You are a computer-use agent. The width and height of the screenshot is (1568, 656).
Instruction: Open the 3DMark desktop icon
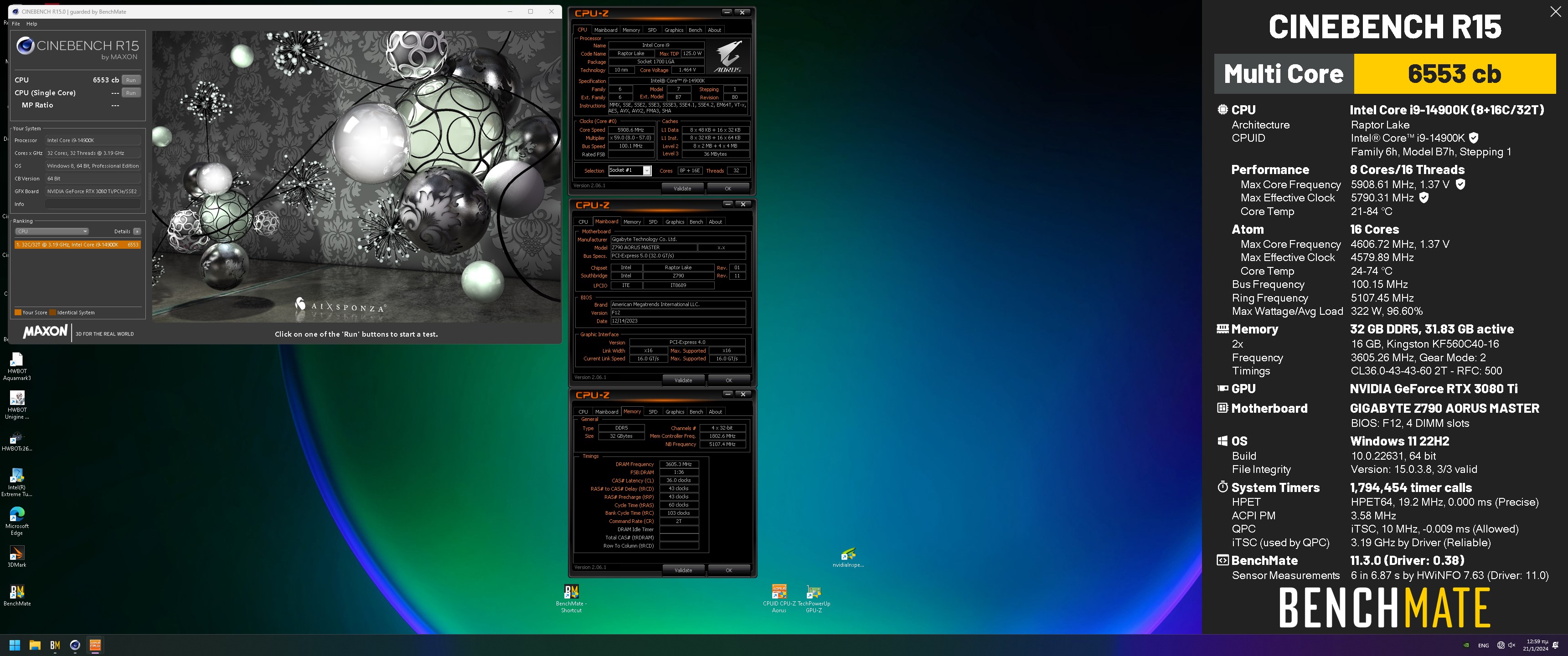(17, 557)
